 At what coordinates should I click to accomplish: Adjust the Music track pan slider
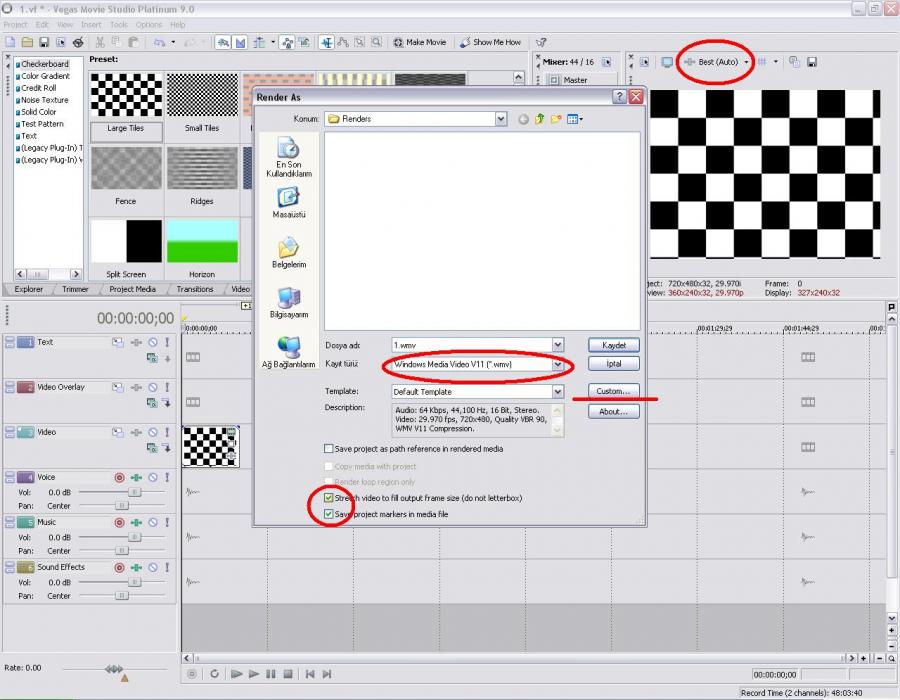tap(122, 551)
